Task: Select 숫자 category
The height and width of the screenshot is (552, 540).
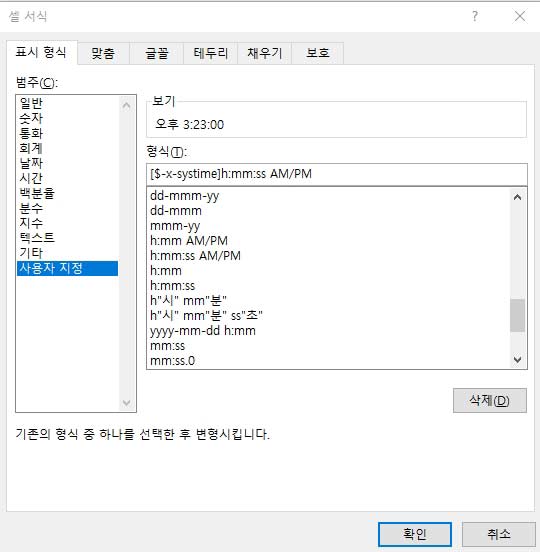Action: tap(67, 118)
